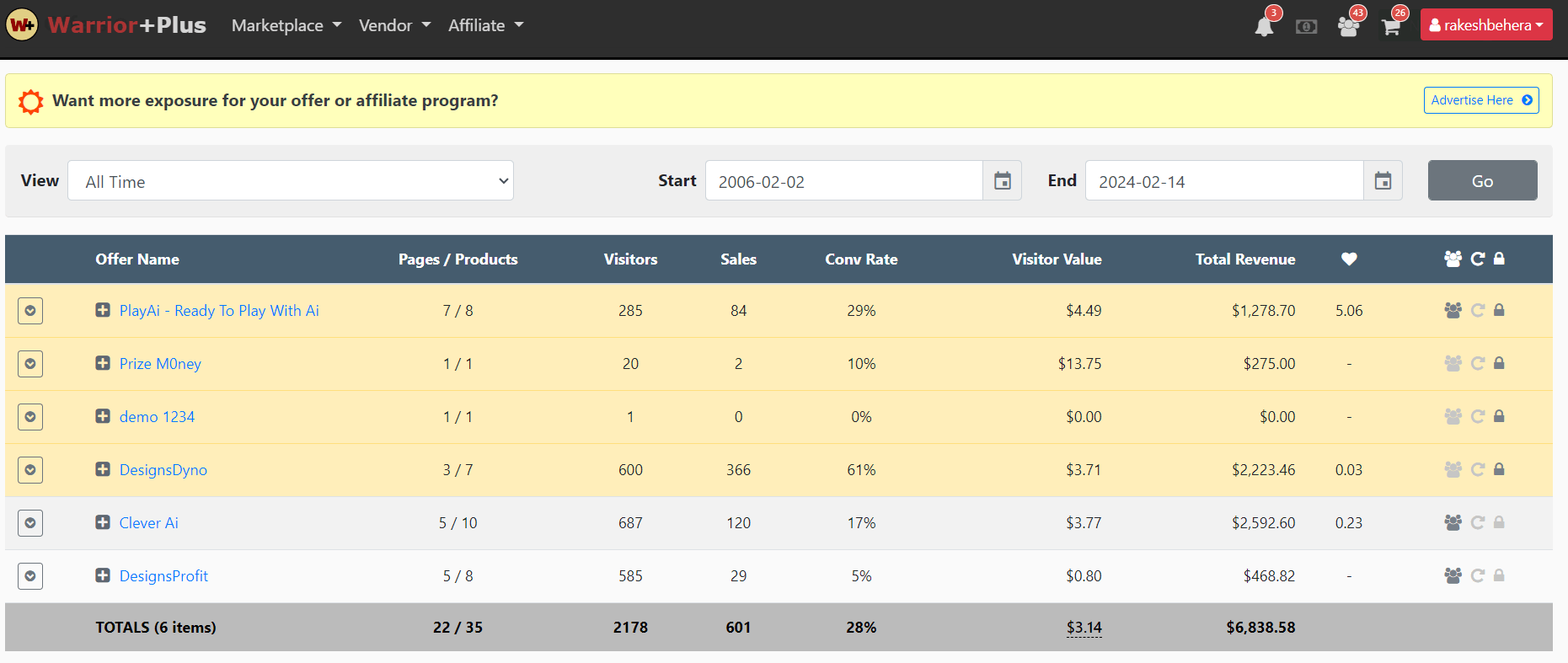1568x663 pixels.
Task: Open the PlayAi - Ready To Play With Ai offer link
Action: point(219,311)
